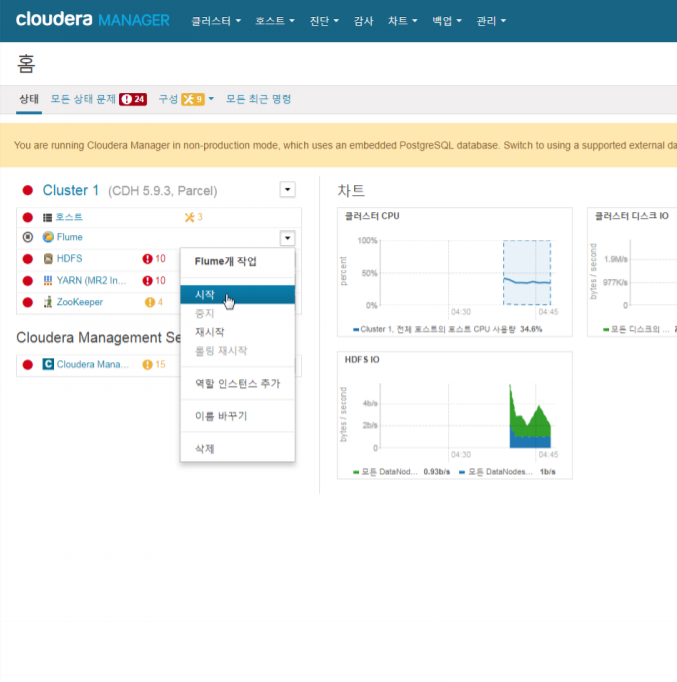Screen dimensions: 677x682
Task: Click the ZooKeeper service icon
Action: 48,302
